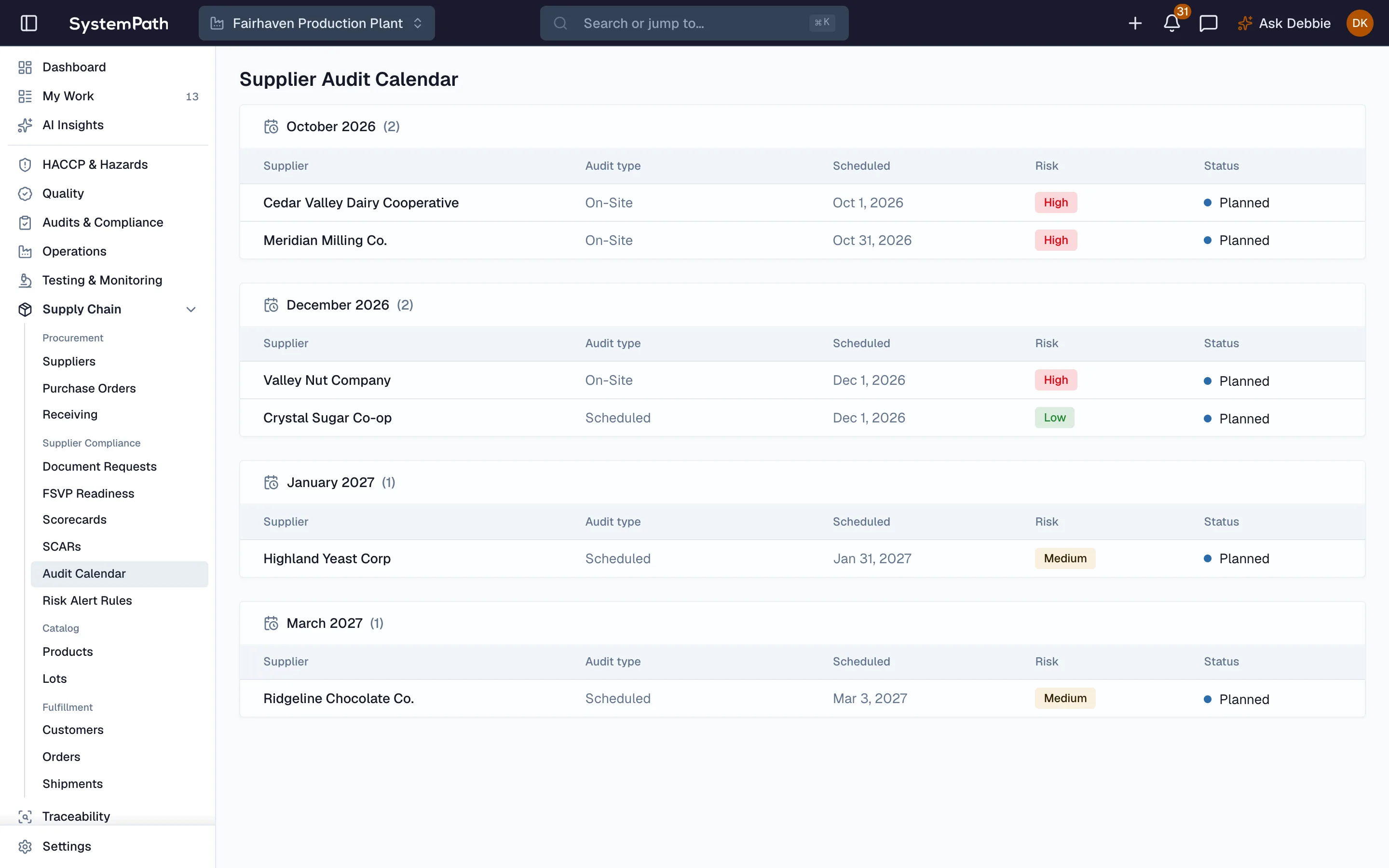The width and height of the screenshot is (1389, 868).
Task: Select Audit Calendar nav item
Action: (x=120, y=573)
